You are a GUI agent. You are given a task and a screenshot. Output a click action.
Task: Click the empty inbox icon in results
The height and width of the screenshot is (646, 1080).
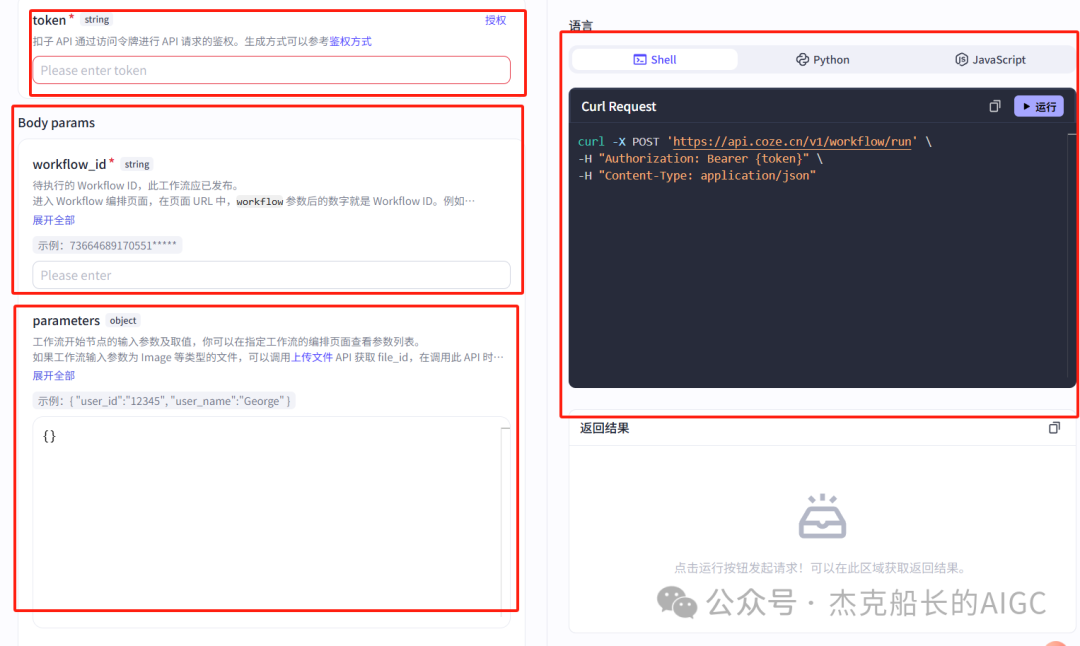[822, 516]
